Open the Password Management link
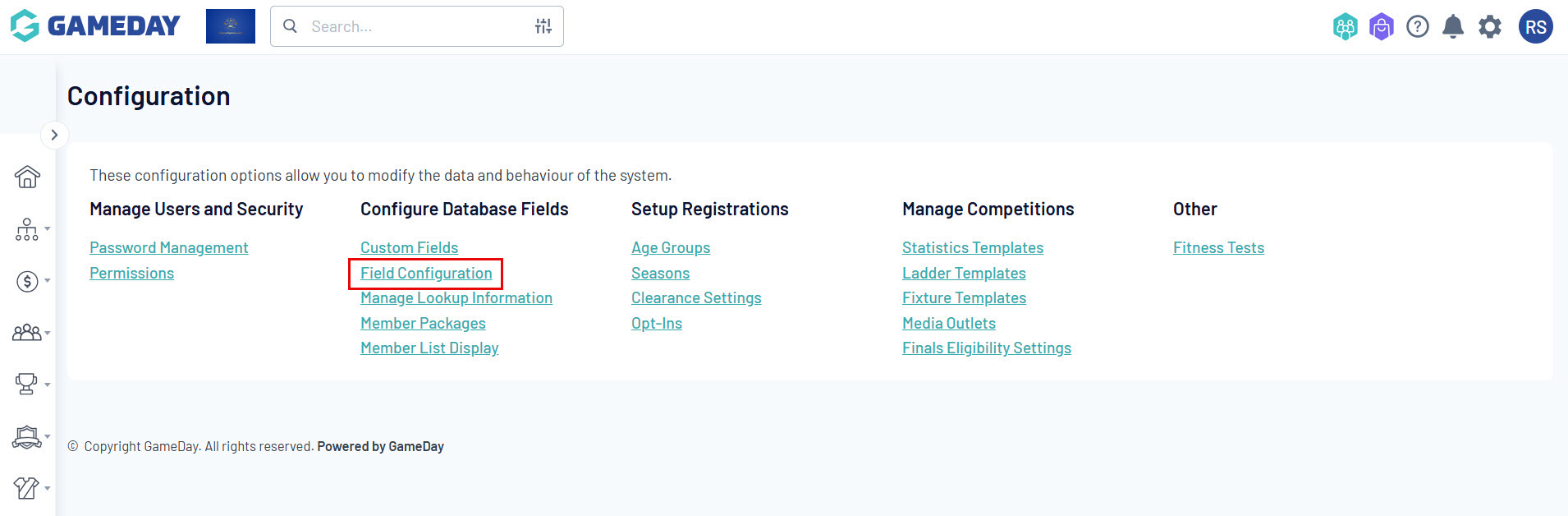The height and width of the screenshot is (516, 1568). coord(168,247)
